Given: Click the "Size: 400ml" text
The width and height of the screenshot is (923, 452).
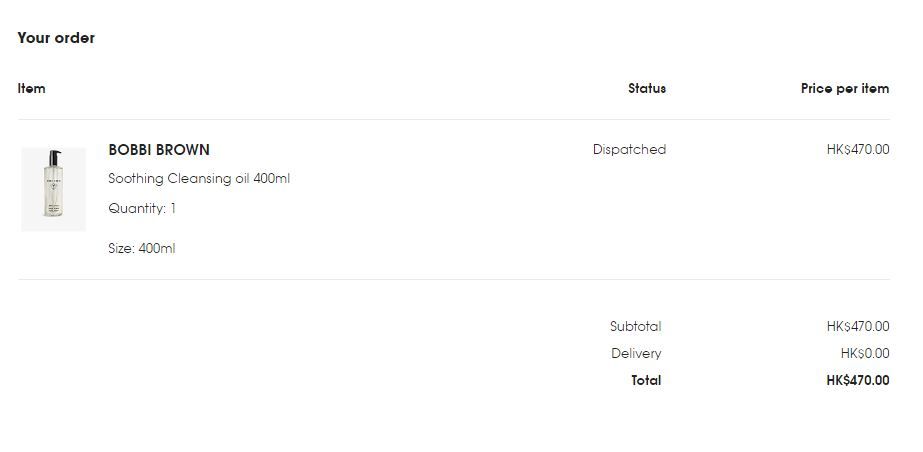Looking at the screenshot, I should 142,249.
